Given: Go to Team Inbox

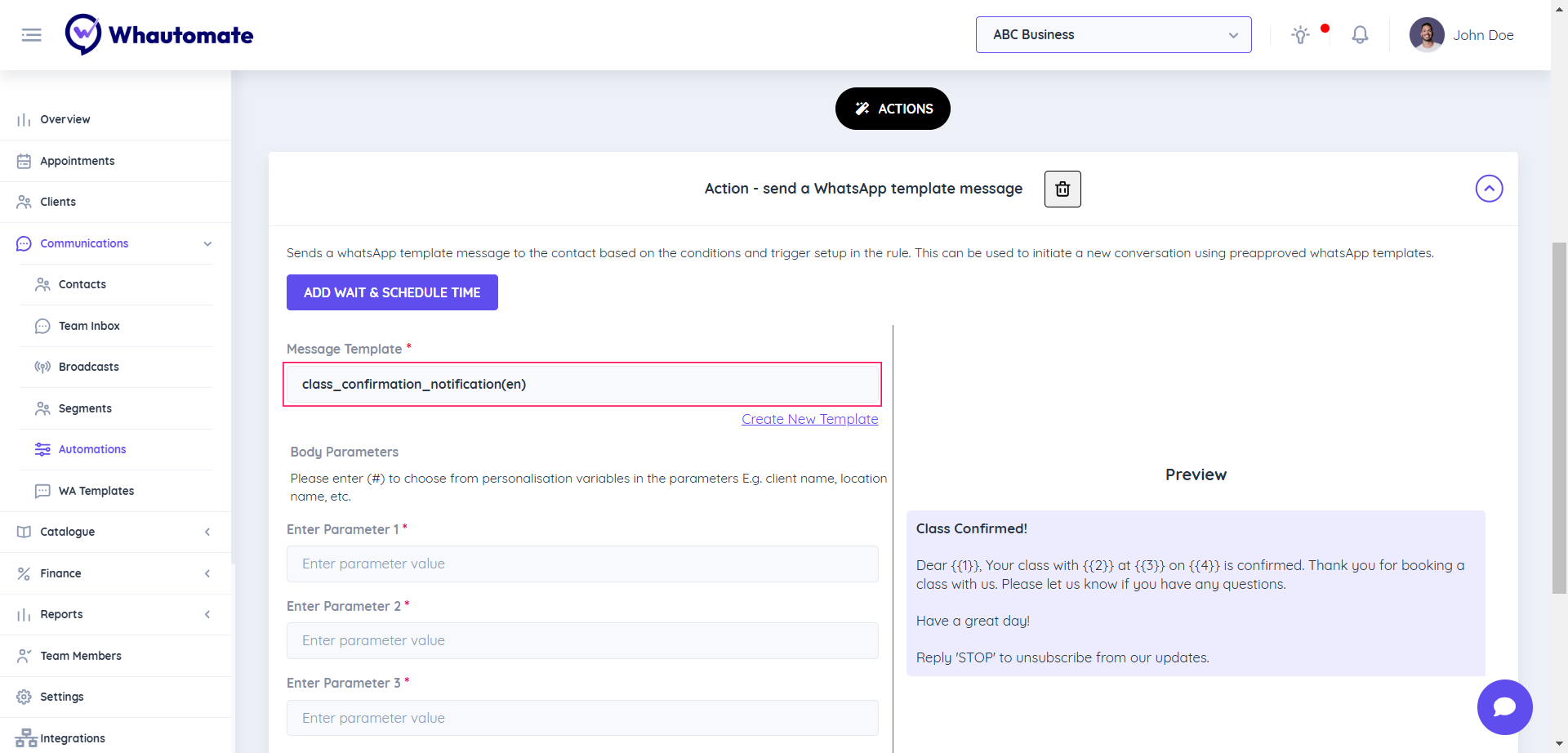Looking at the screenshot, I should (89, 326).
